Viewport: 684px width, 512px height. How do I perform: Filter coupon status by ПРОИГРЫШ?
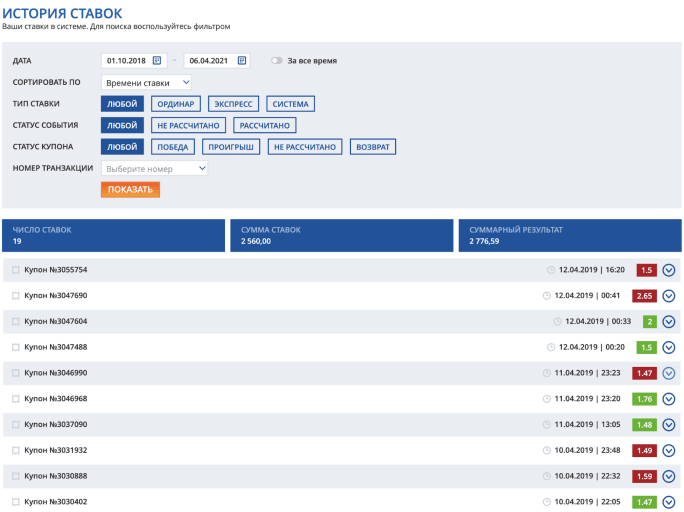(231, 147)
